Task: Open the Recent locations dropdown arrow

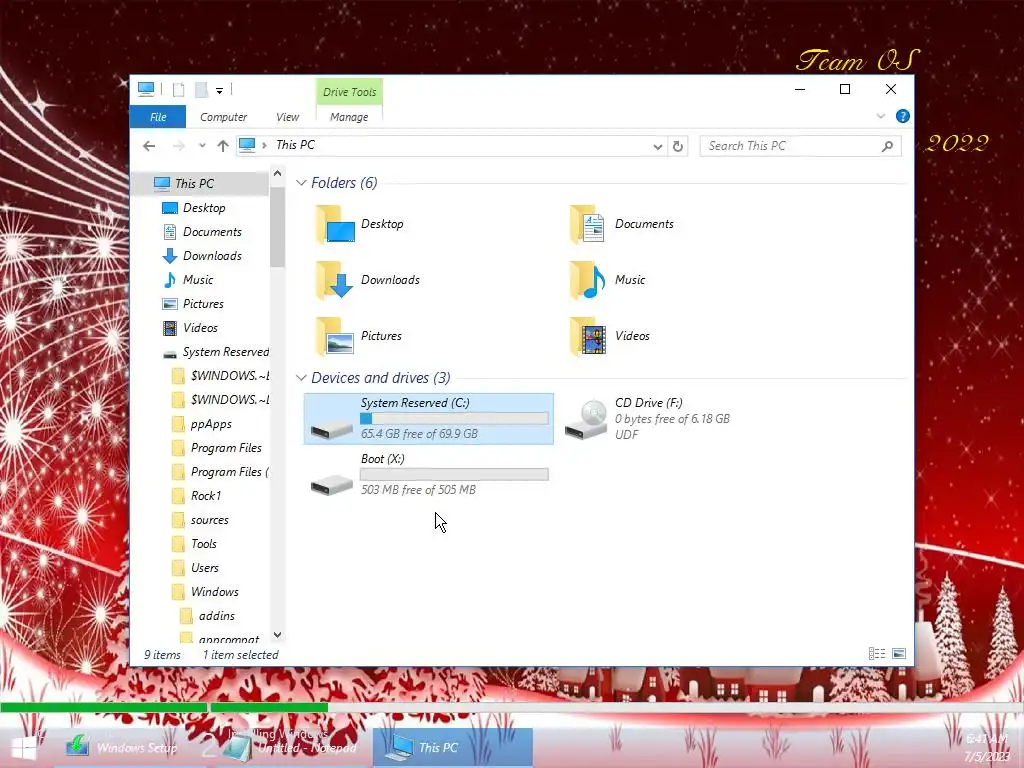Action: click(x=202, y=146)
